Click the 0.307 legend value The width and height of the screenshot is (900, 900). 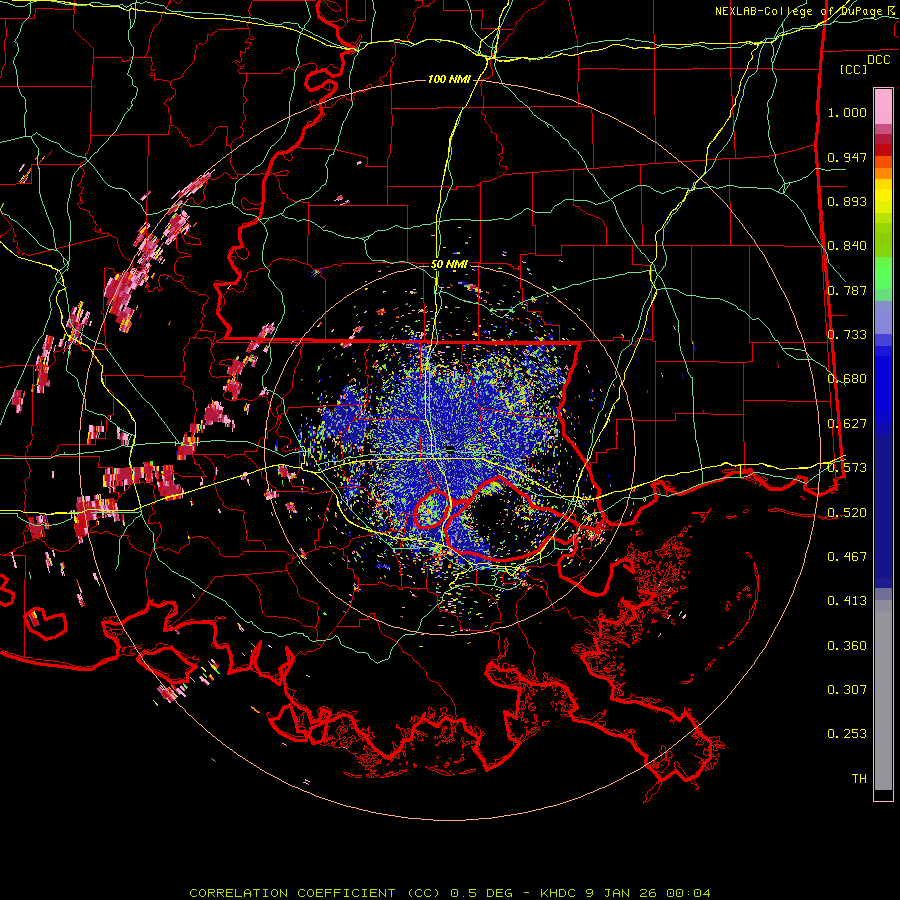847,690
